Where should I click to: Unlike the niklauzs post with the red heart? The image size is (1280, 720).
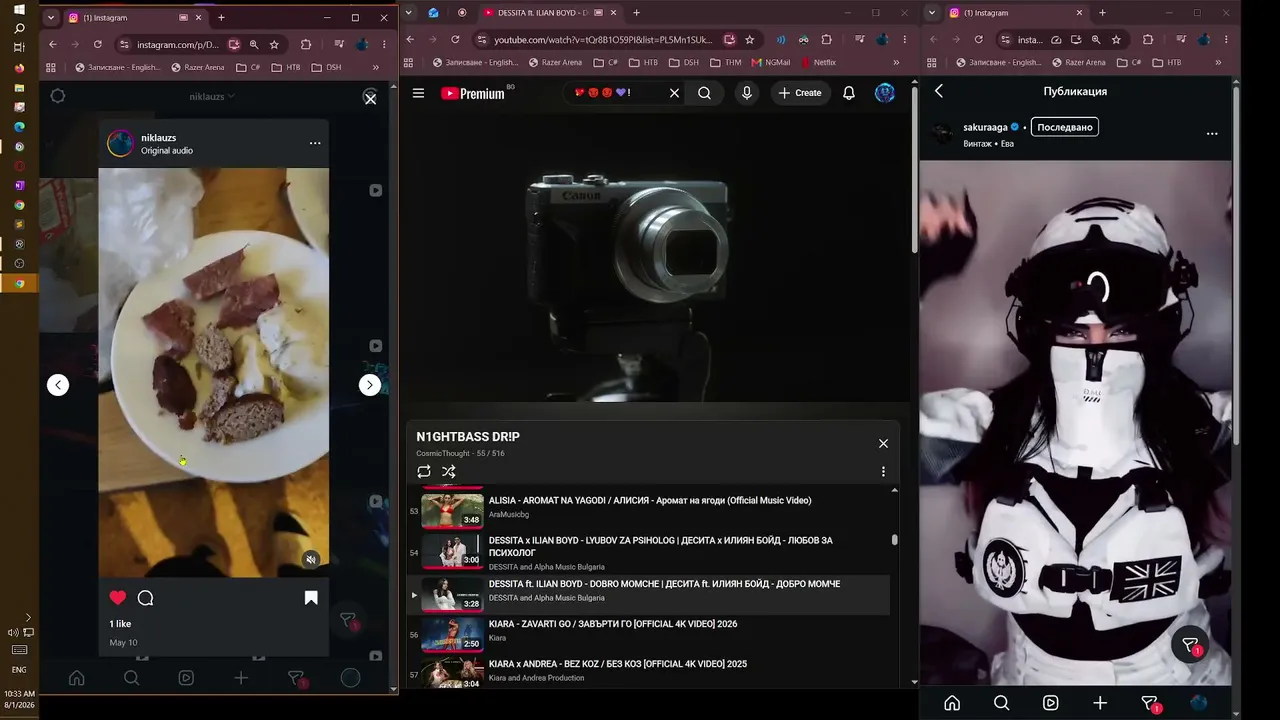118,598
